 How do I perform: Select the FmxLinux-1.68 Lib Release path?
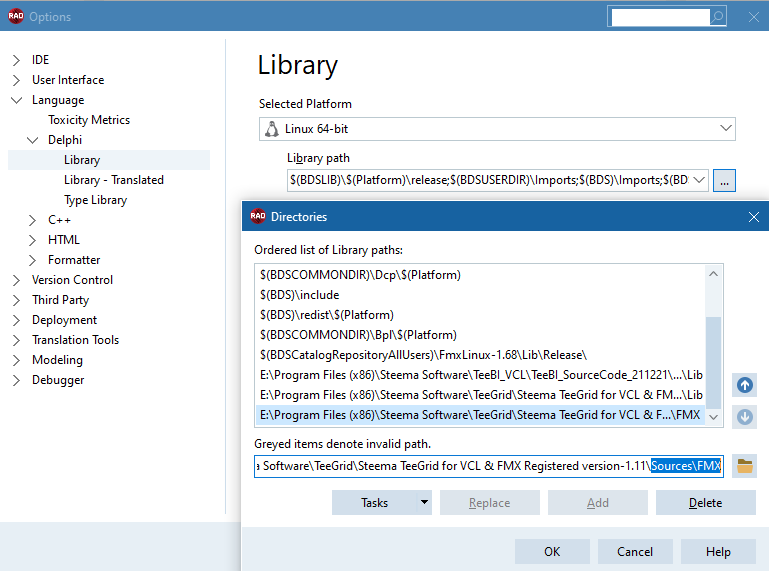(480, 355)
